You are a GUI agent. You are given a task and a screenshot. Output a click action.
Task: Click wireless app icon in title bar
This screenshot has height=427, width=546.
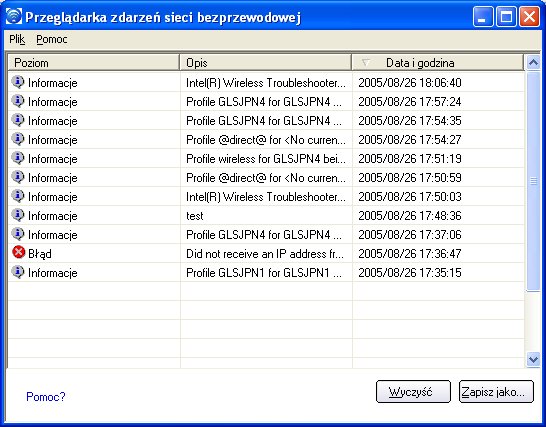coord(14,16)
